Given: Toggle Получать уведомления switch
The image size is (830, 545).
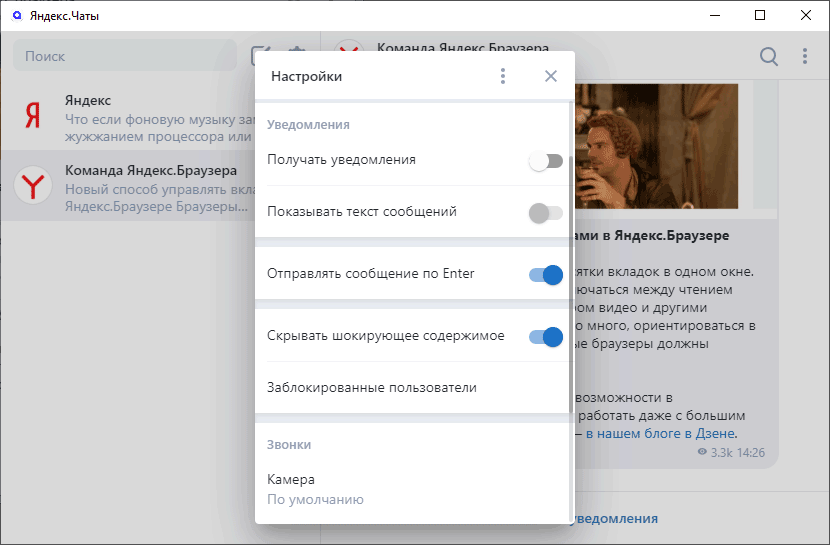Looking at the screenshot, I should (546, 160).
